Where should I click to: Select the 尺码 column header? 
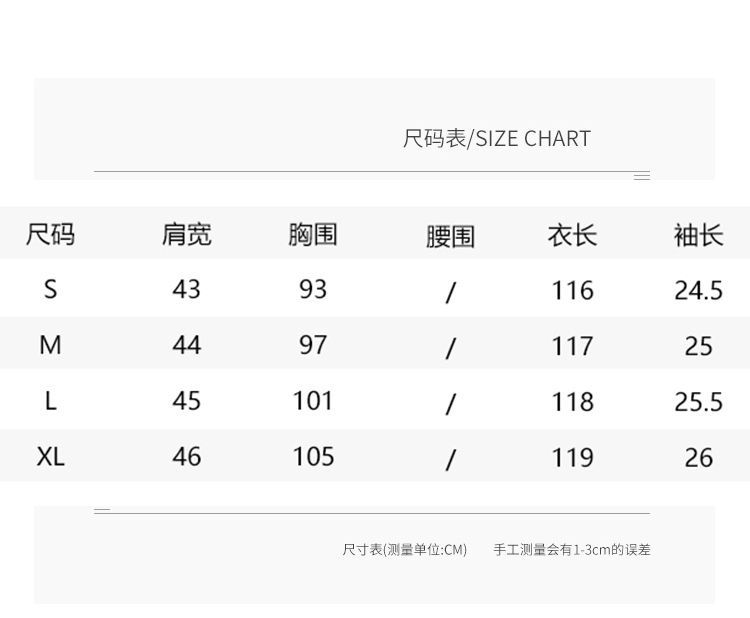coord(50,235)
